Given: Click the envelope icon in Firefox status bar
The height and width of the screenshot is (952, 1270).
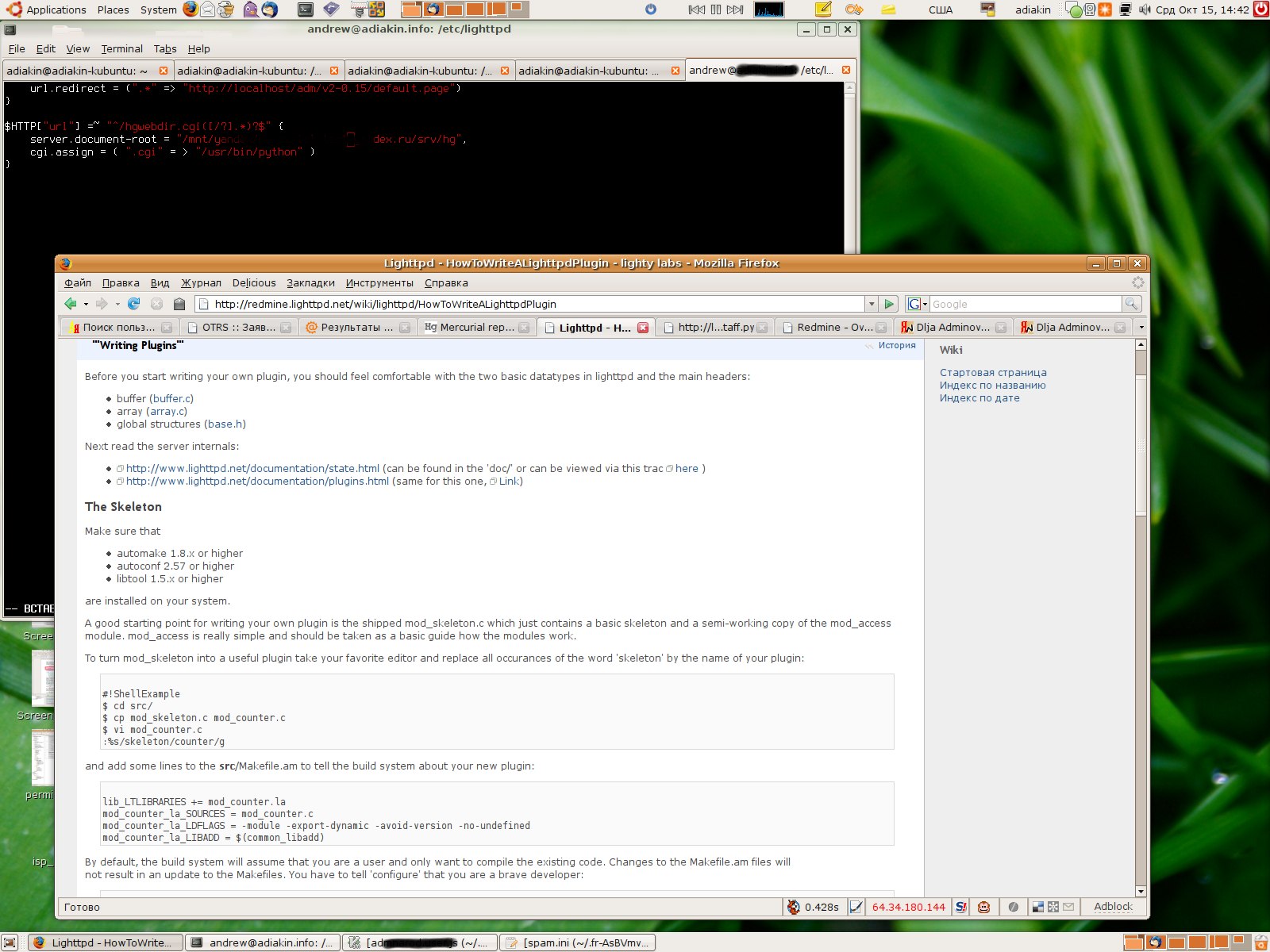Looking at the screenshot, I should pyautogui.click(x=1068, y=907).
